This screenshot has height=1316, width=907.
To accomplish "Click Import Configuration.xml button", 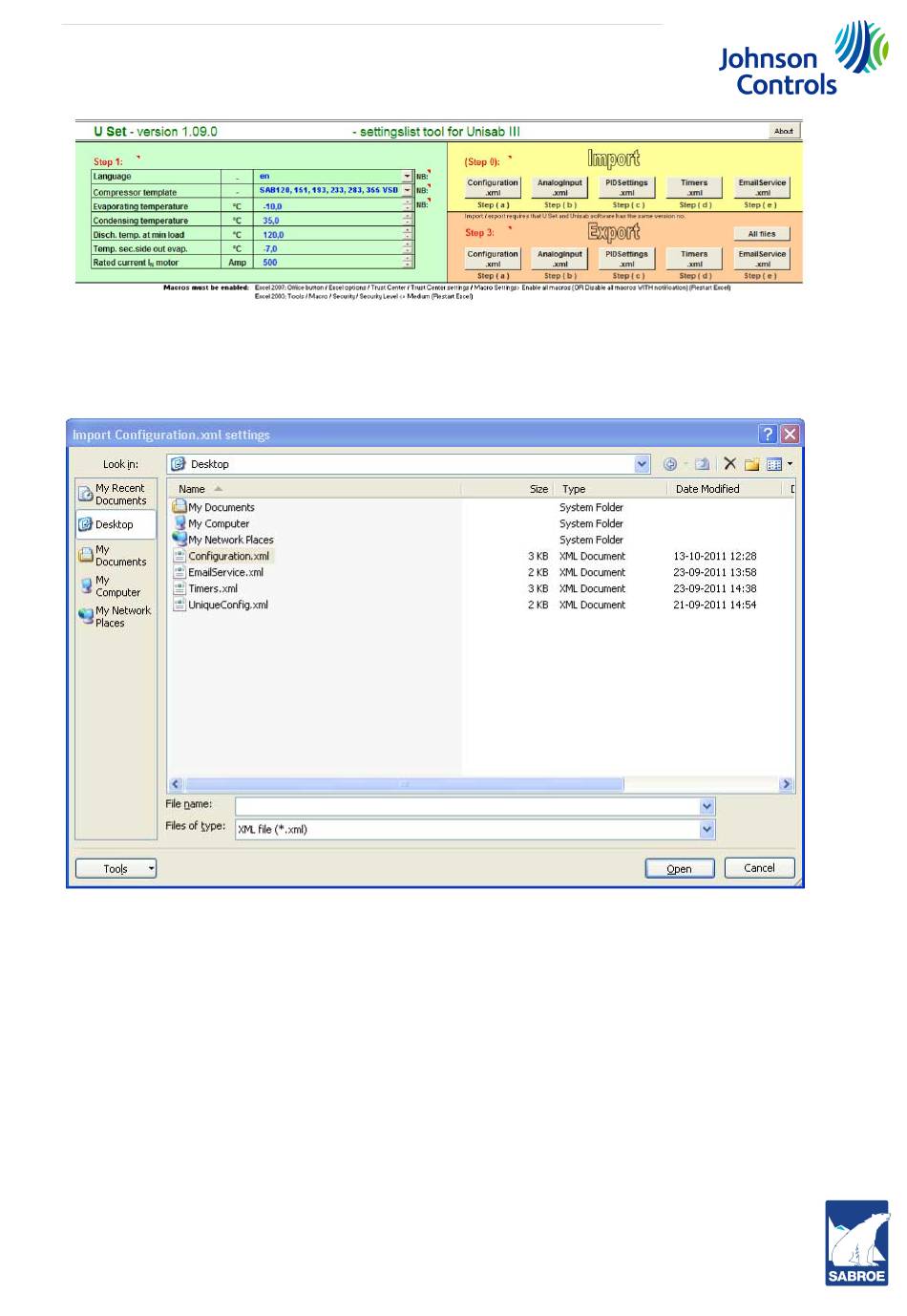I will 493,187.
